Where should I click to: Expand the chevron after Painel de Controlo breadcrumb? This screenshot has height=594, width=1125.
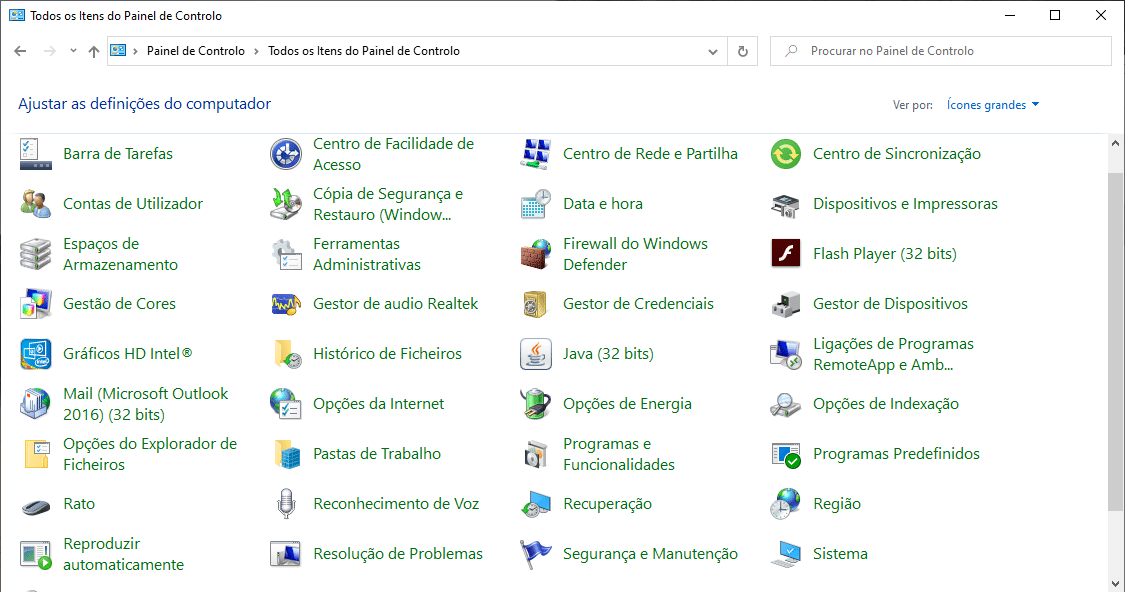[x=256, y=51]
